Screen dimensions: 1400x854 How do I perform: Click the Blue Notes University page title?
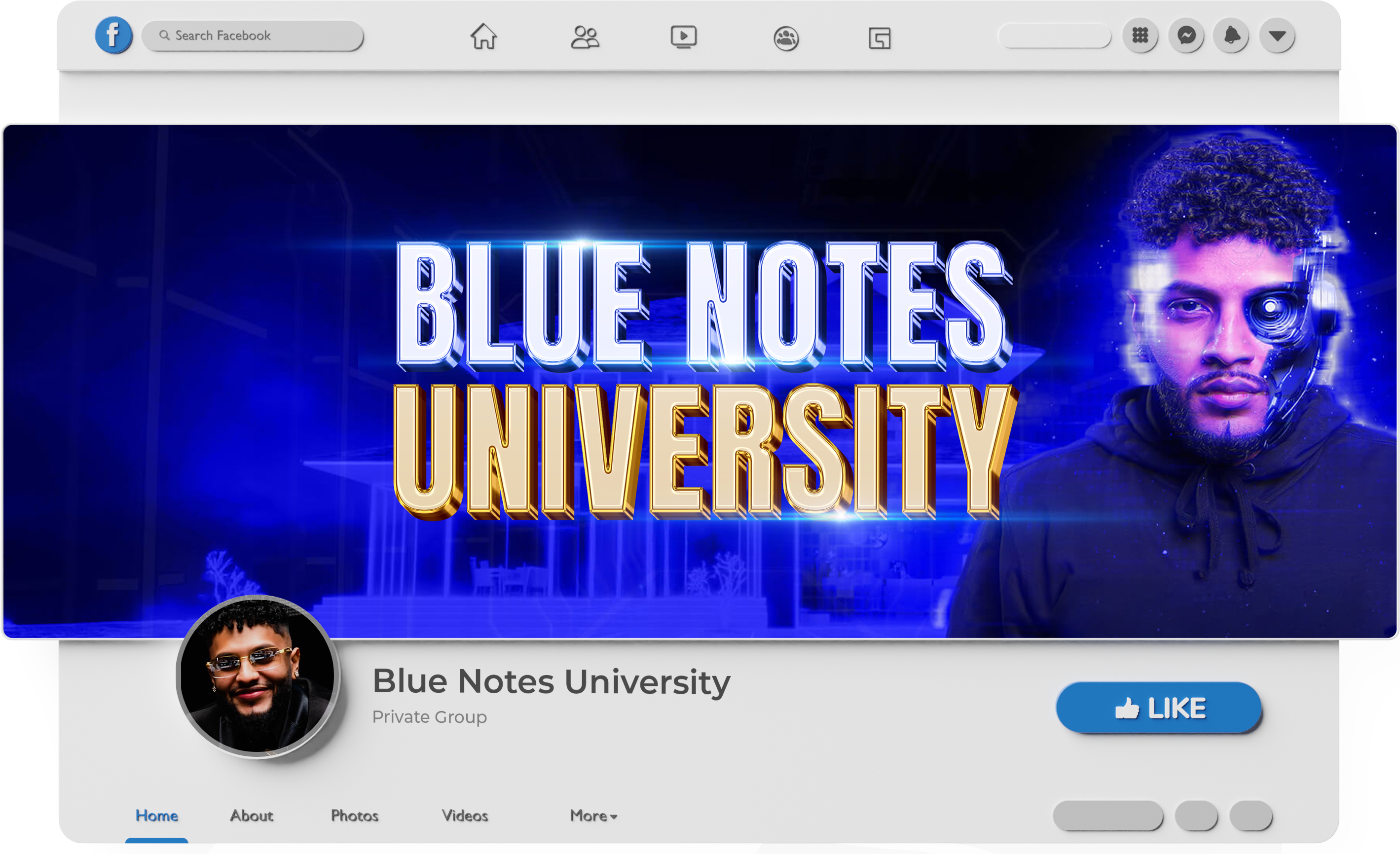point(551,681)
